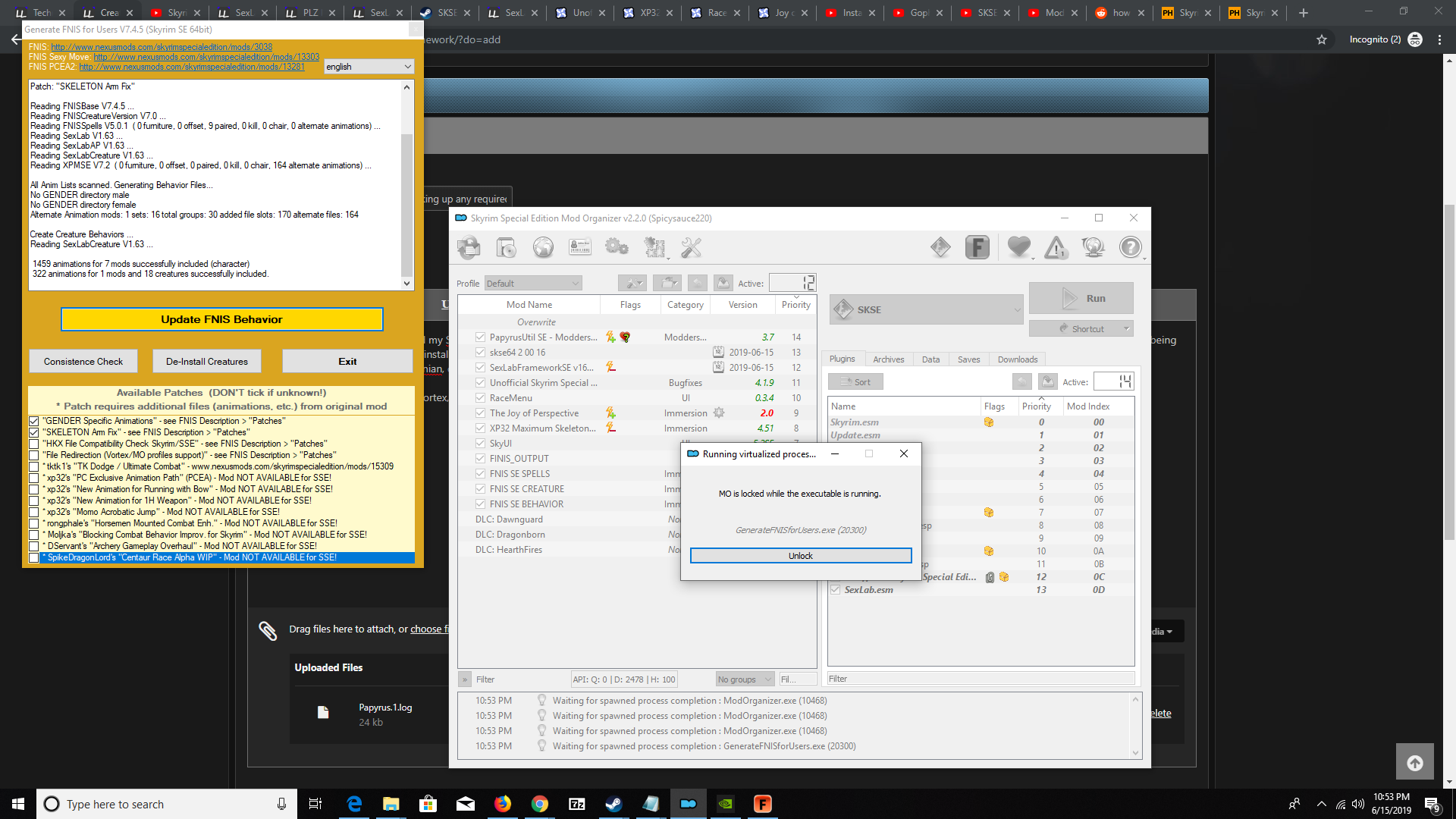This screenshot has height=819, width=1456.
Task: Switch to the Saves tab
Action: [968, 359]
